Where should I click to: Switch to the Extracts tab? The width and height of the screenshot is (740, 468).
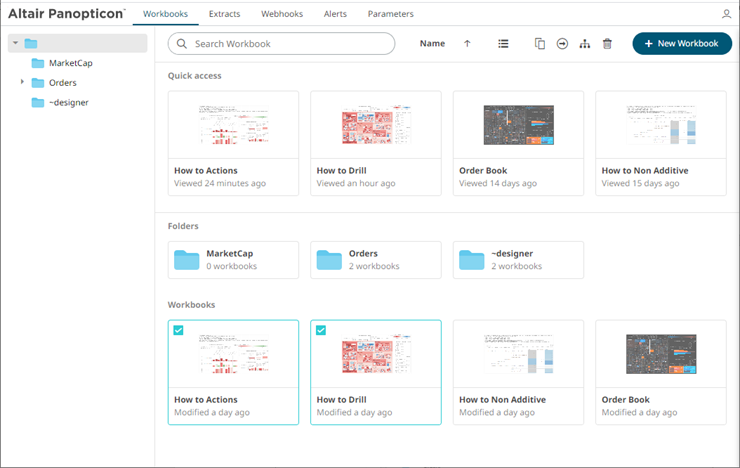(x=224, y=14)
